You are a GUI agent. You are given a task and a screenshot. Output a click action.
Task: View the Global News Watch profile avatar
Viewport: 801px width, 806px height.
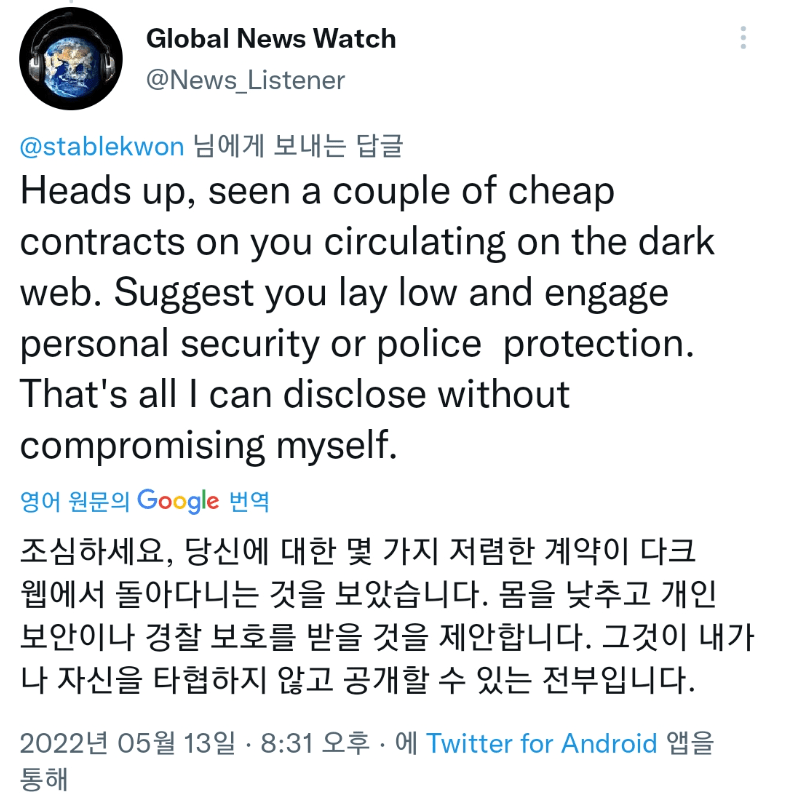[71, 59]
